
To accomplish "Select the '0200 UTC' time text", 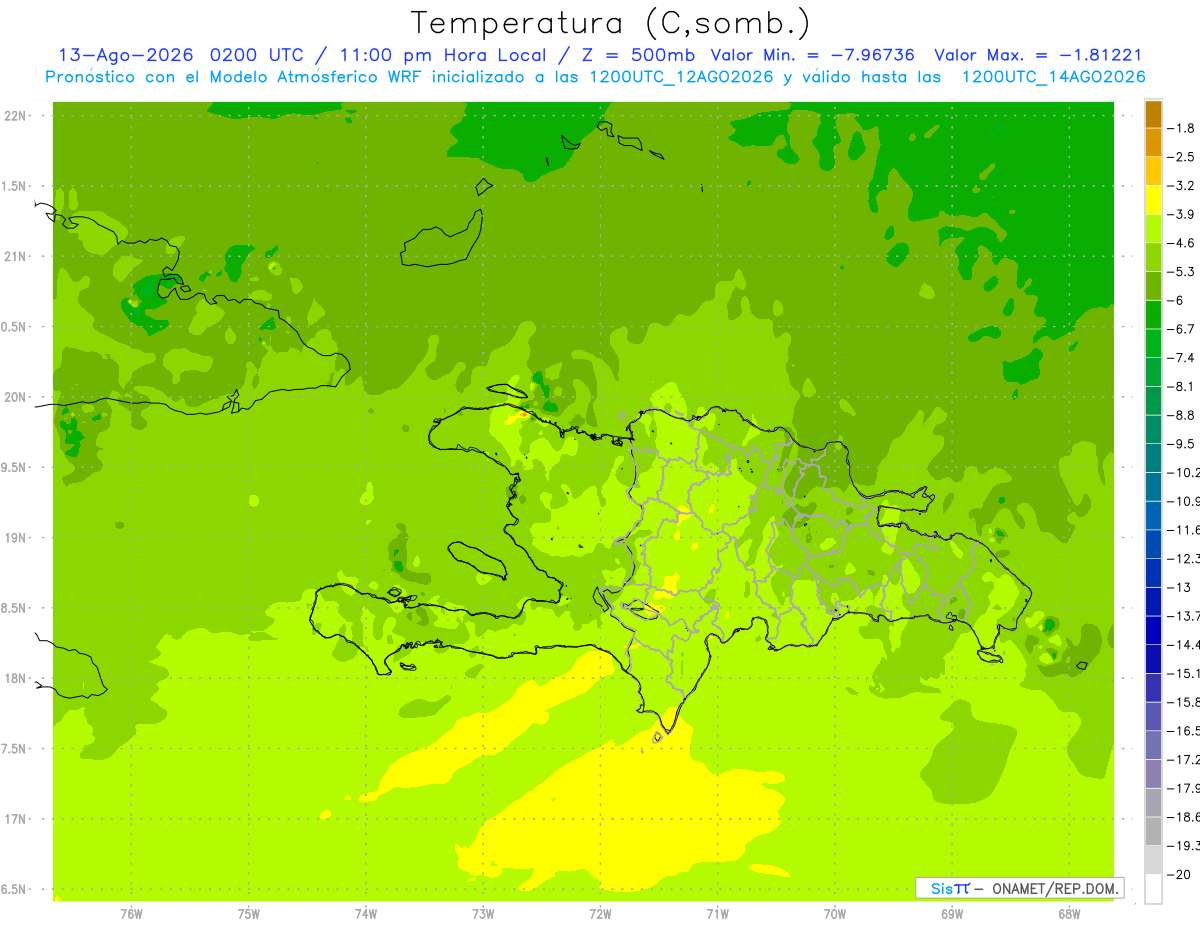I will click(x=256, y=55).
